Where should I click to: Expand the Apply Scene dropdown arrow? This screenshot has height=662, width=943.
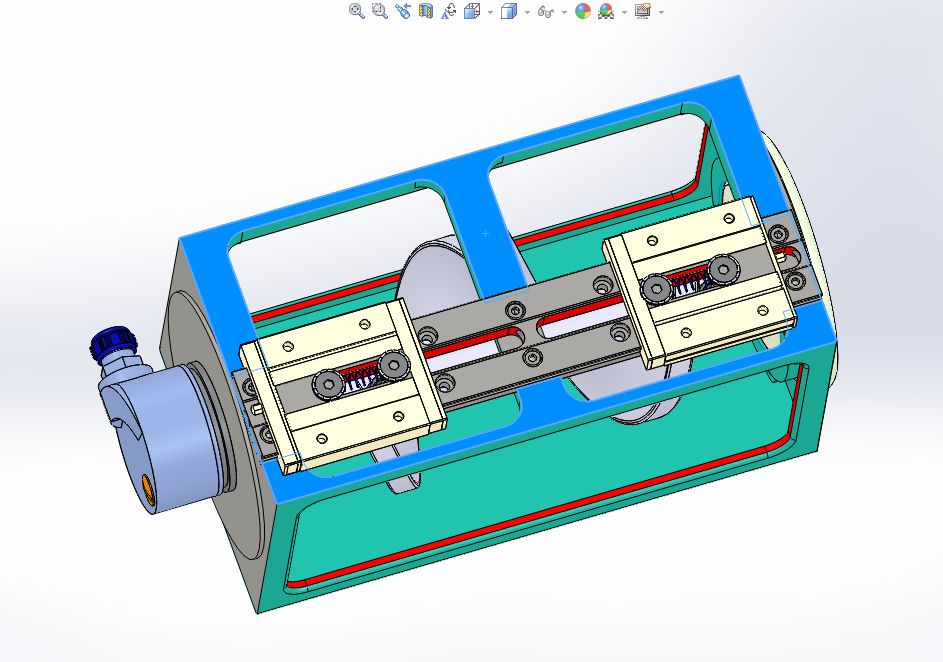[x=624, y=12]
